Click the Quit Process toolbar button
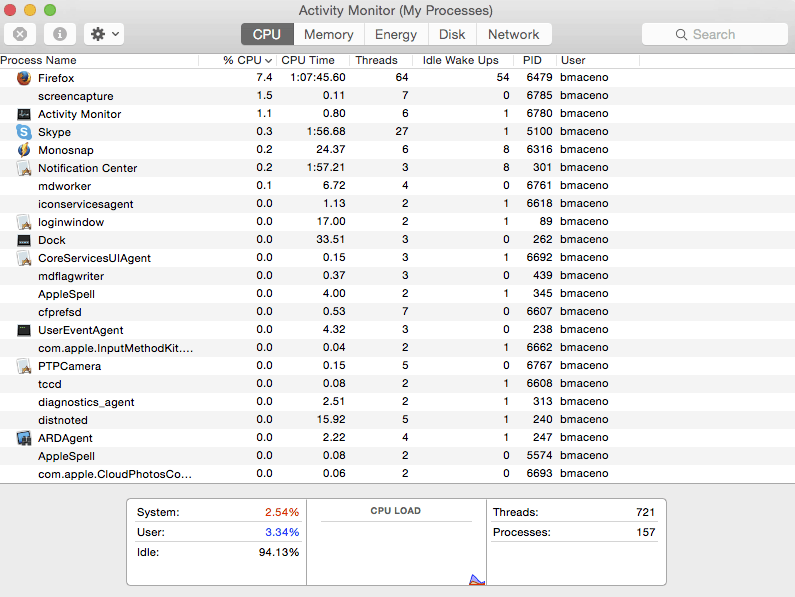 point(20,34)
